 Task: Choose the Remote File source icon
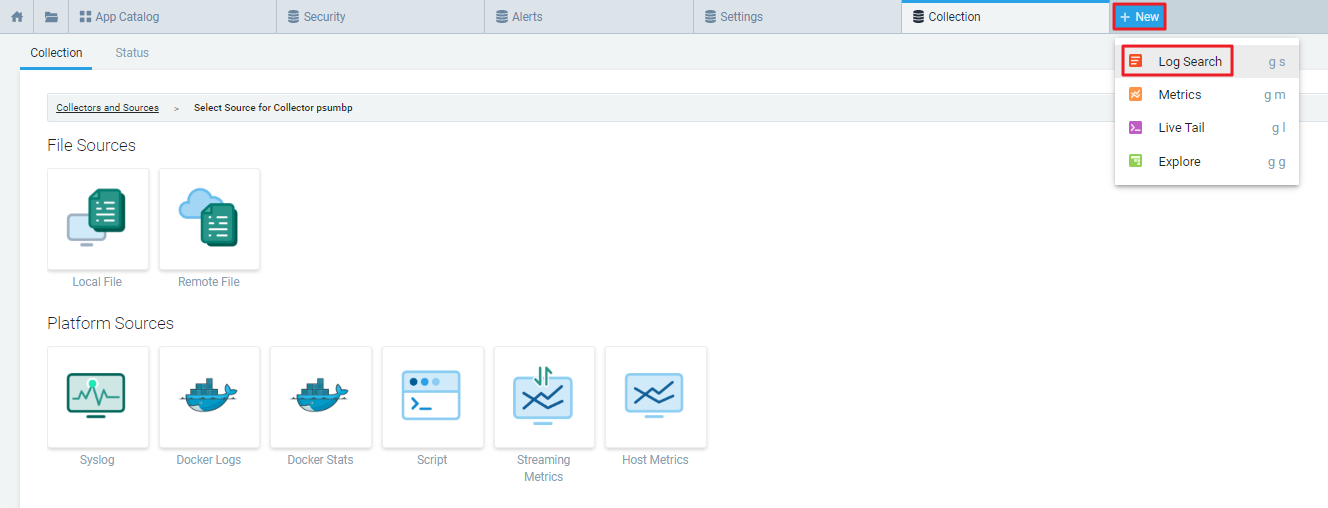(209, 219)
